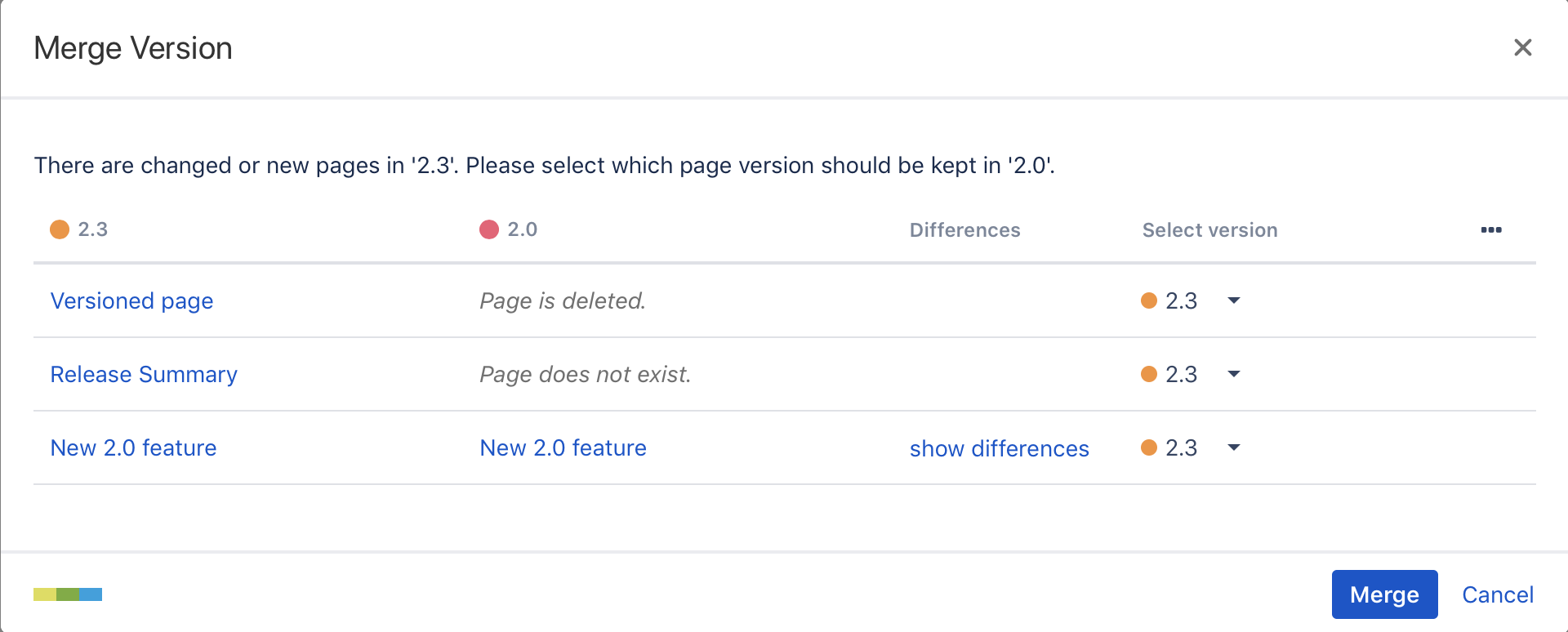1568x632 pixels.
Task: Click the Select version column header
Action: (x=1209, y=230)
